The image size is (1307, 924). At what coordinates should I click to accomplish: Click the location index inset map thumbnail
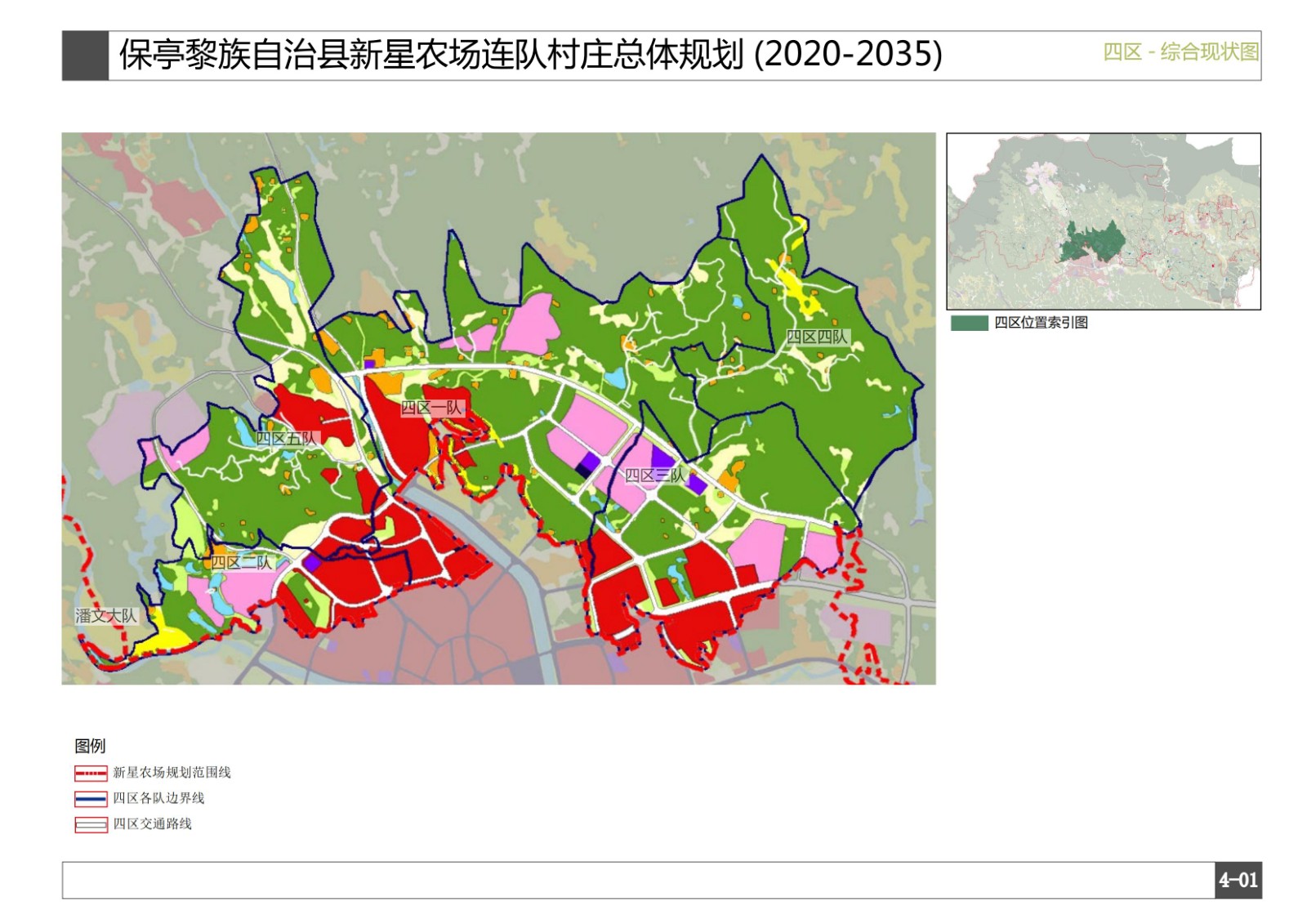[1104, 221]
